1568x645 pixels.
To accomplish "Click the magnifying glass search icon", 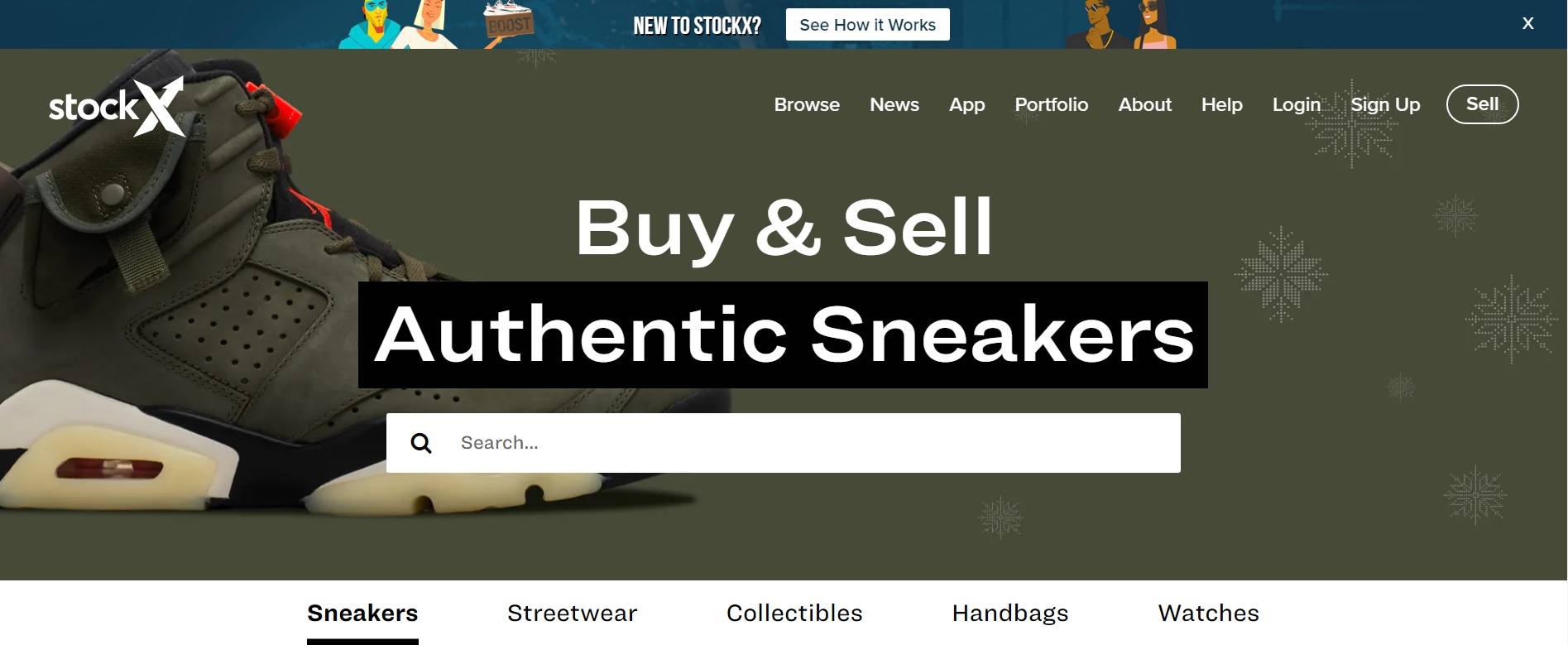I will point(421,443).
